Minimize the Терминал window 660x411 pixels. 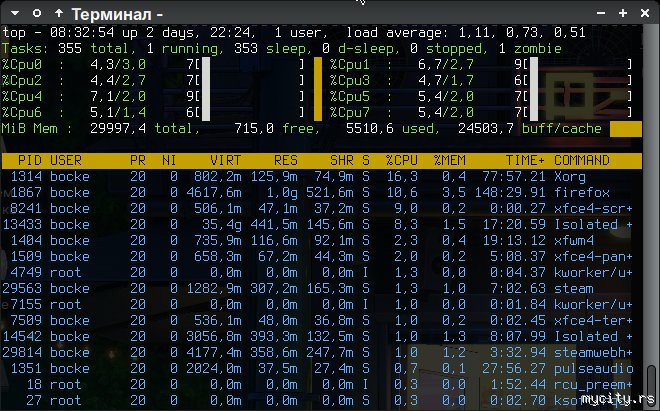point(601,13)
